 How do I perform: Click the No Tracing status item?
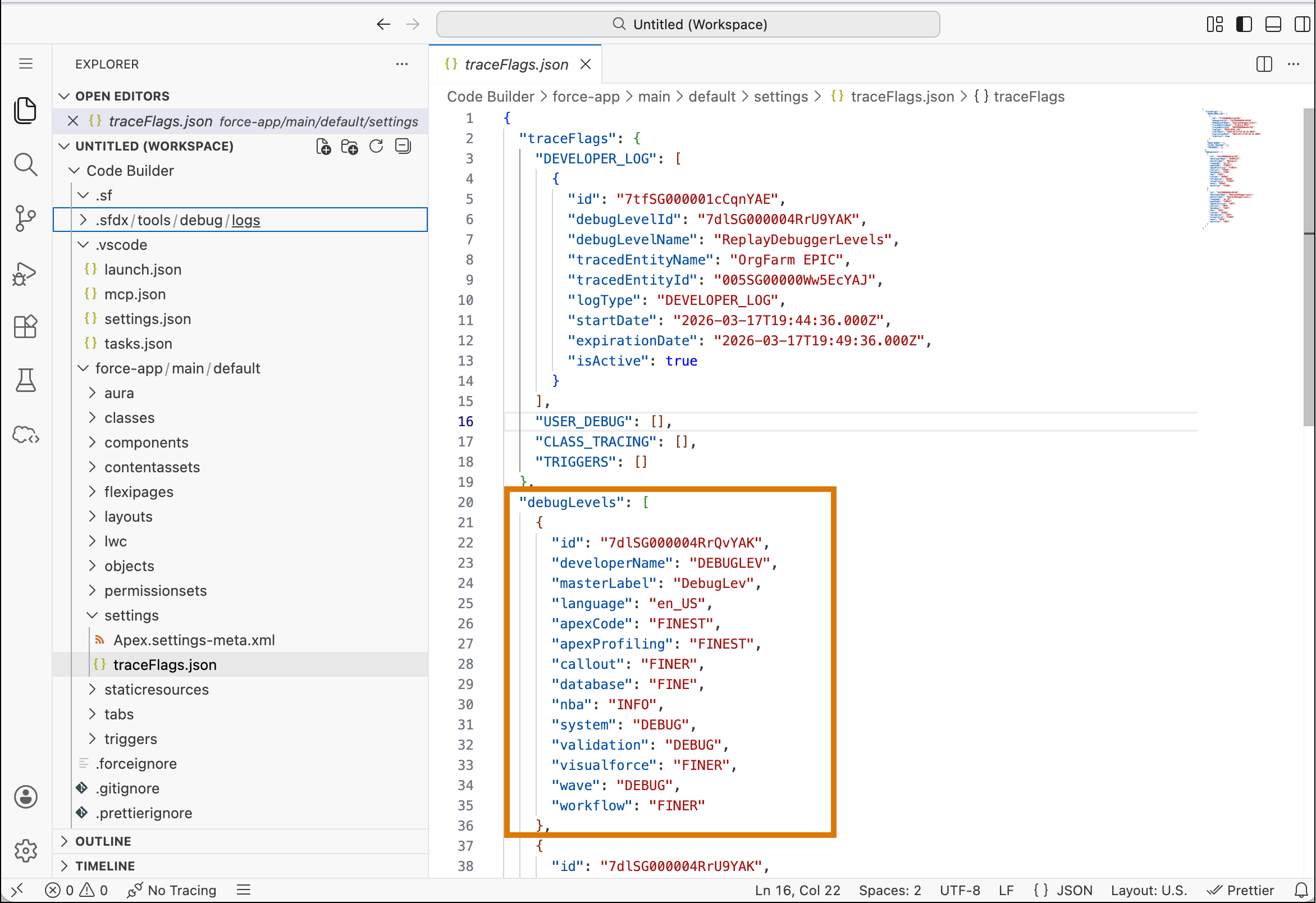[172, 891]
